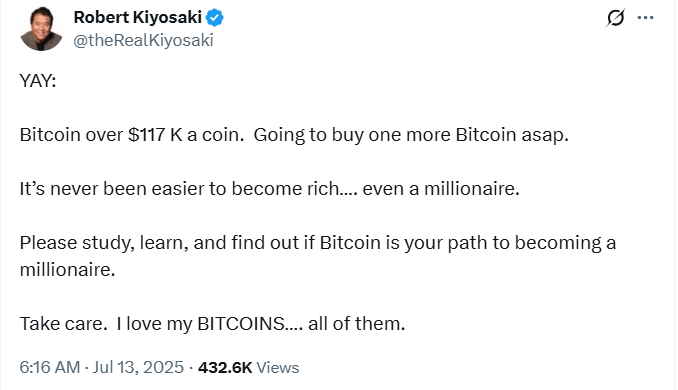Click the blue verified badge
This screenshot has width=678, height=390.
[x=214, y=18]
